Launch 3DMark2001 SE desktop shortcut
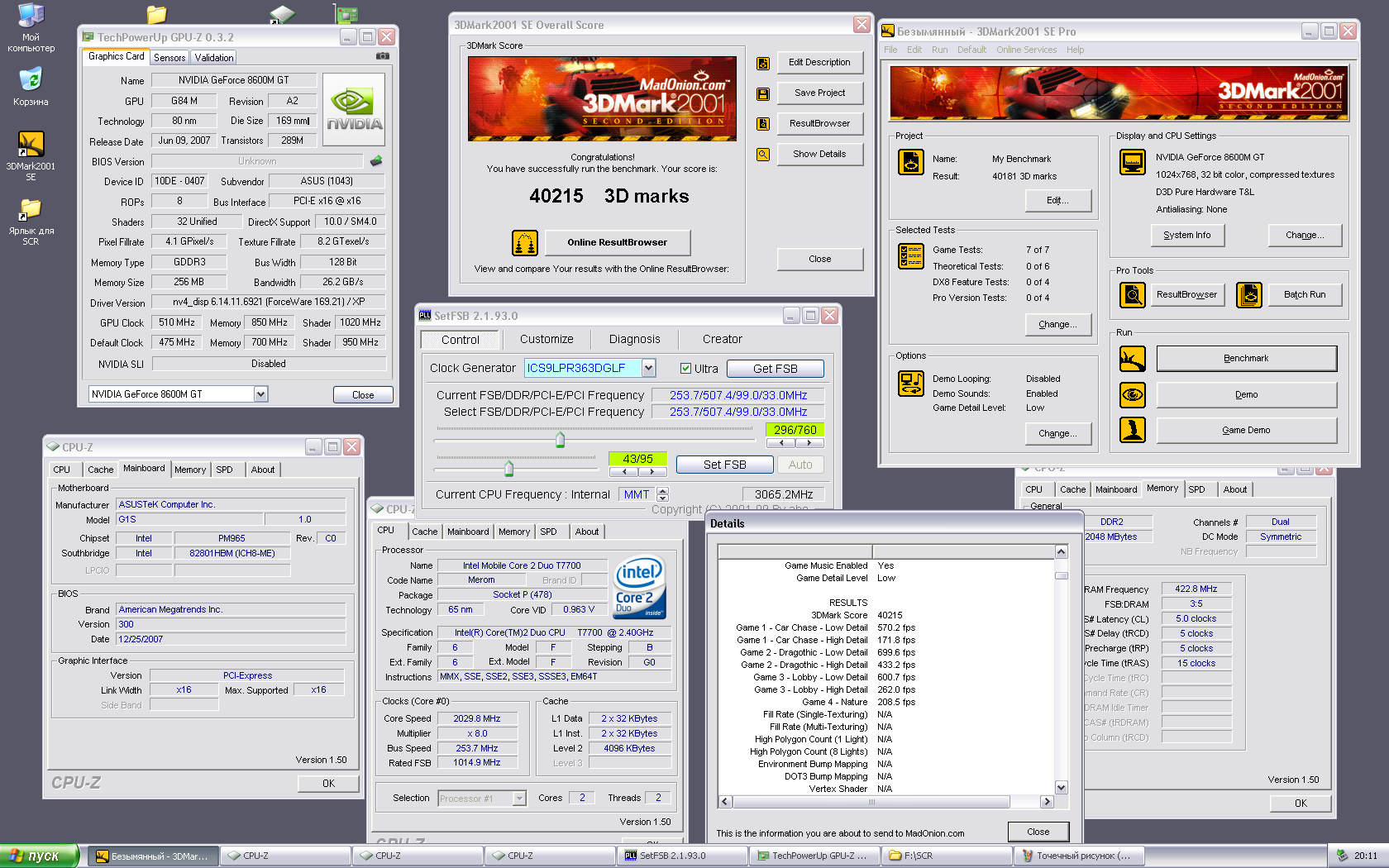Screen dimensions: 1389x868 point(31,156)
